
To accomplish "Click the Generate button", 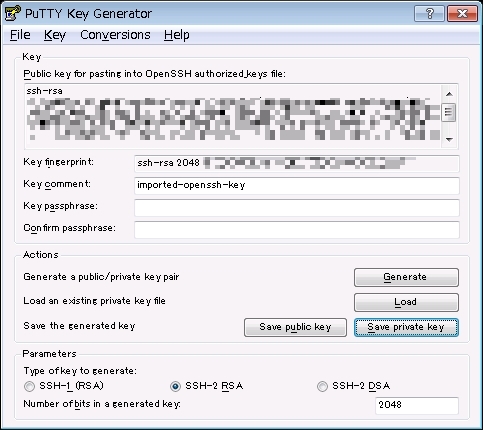I will [x=406, y=277].
